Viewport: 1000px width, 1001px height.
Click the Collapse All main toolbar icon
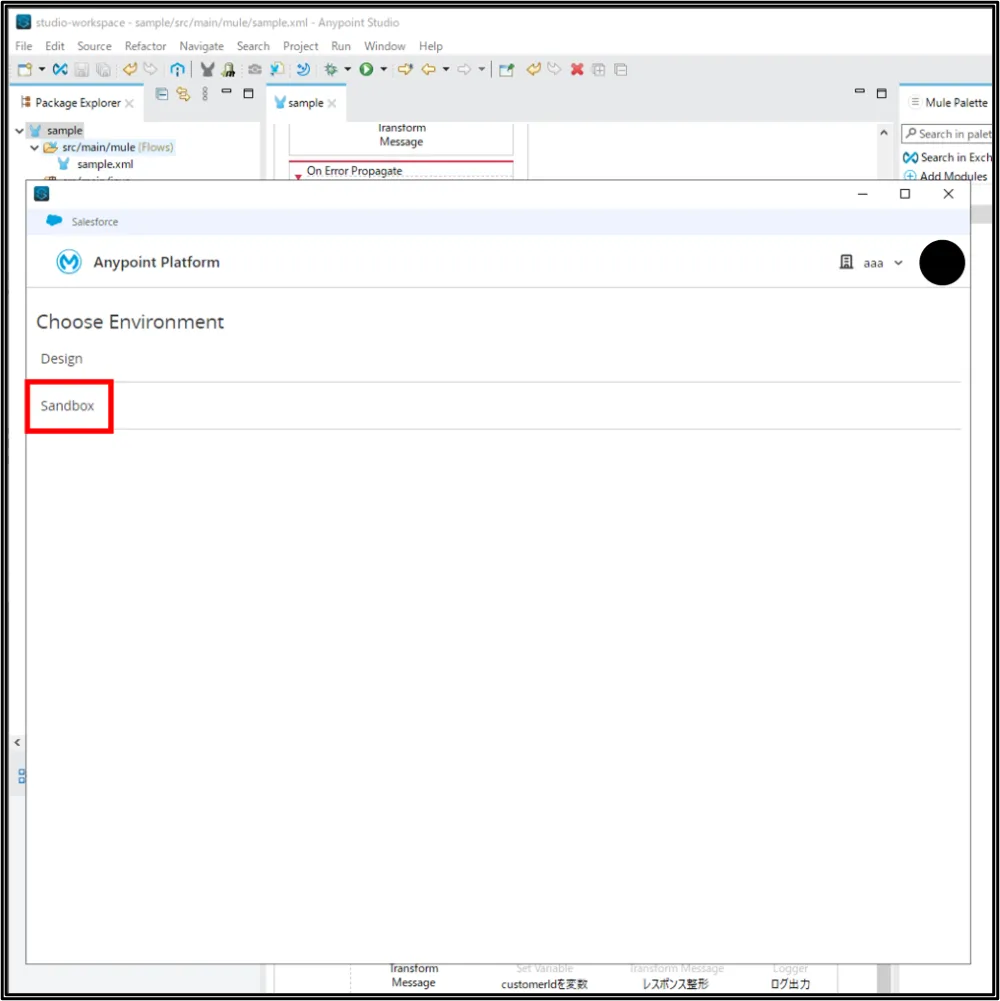tap(621, 70)
